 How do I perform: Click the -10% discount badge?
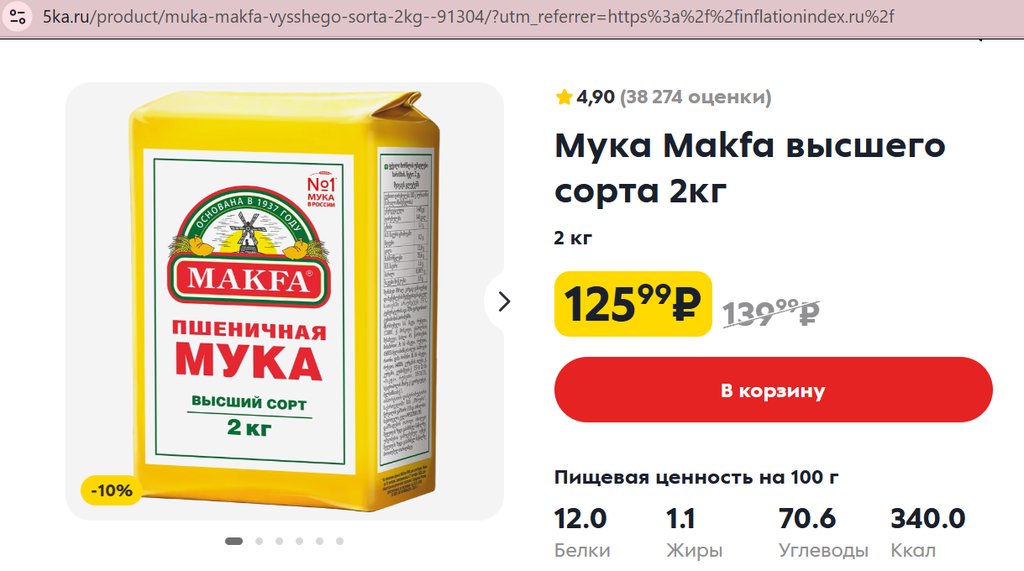111,491
